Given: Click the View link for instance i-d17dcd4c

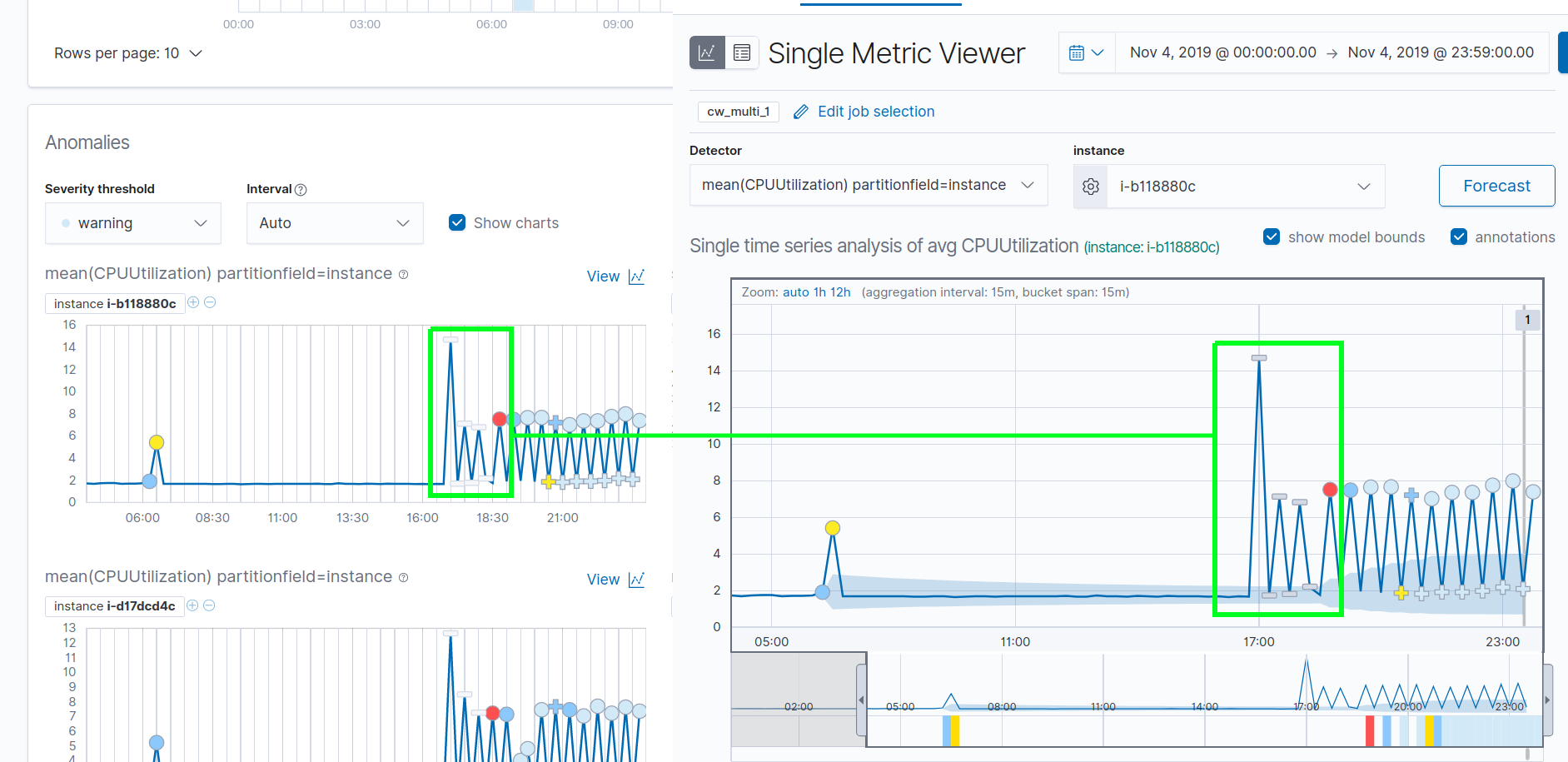Looking at the screenshot, I should 603,579.
